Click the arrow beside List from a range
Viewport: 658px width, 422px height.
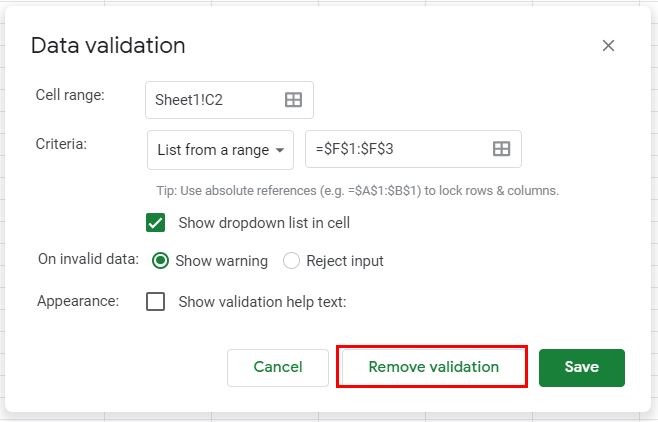(x=281, y=150)
